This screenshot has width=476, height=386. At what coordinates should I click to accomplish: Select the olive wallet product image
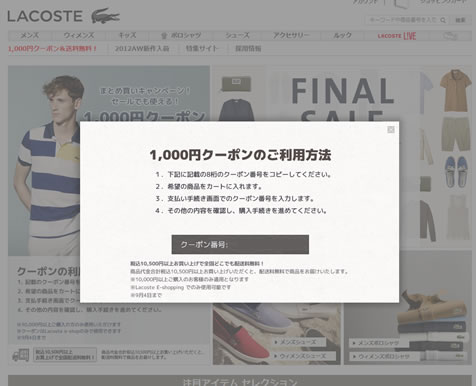(x=236, y=84)
